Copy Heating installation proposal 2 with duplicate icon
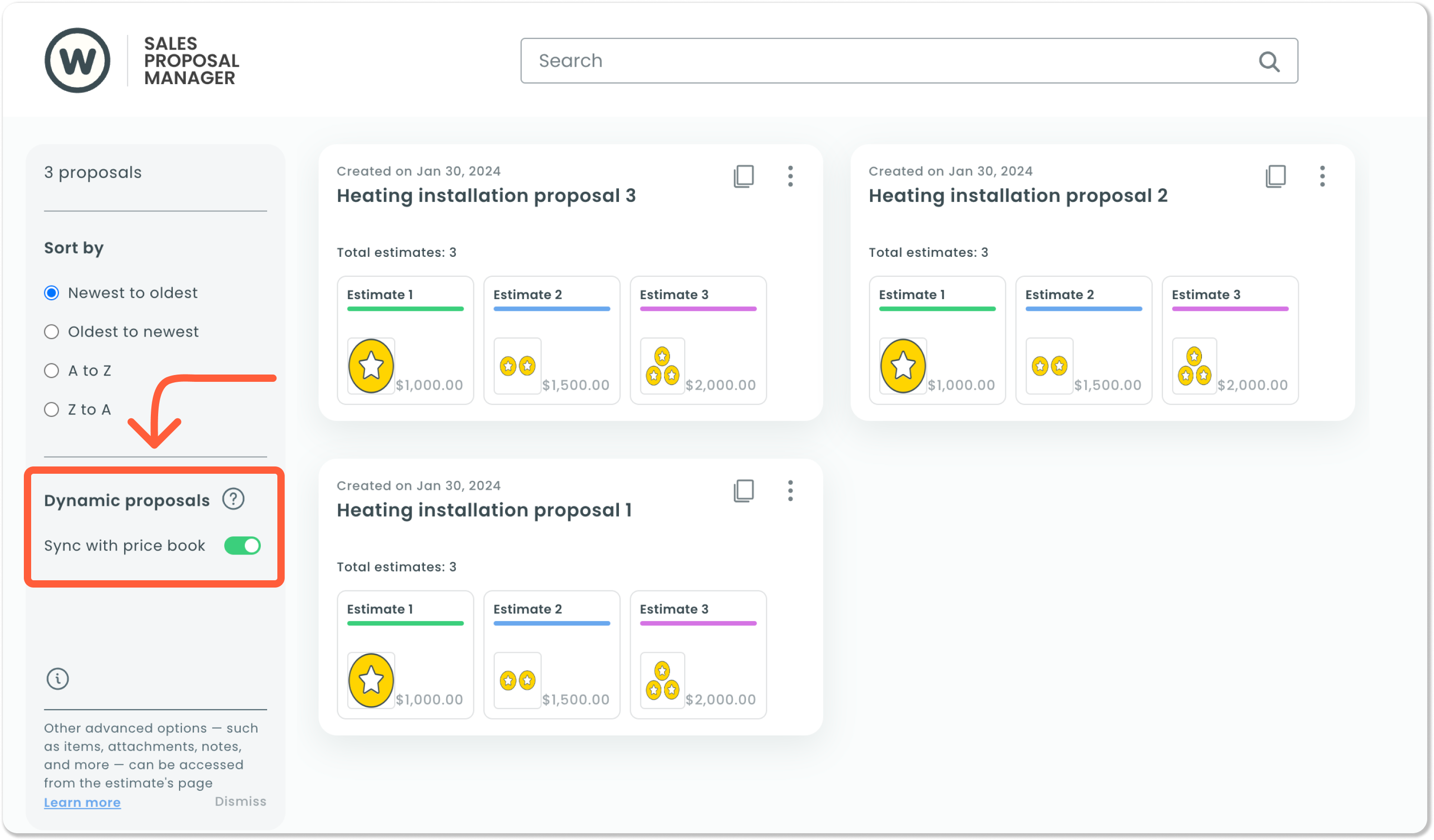The image size is (1434, 840). 1275,176
